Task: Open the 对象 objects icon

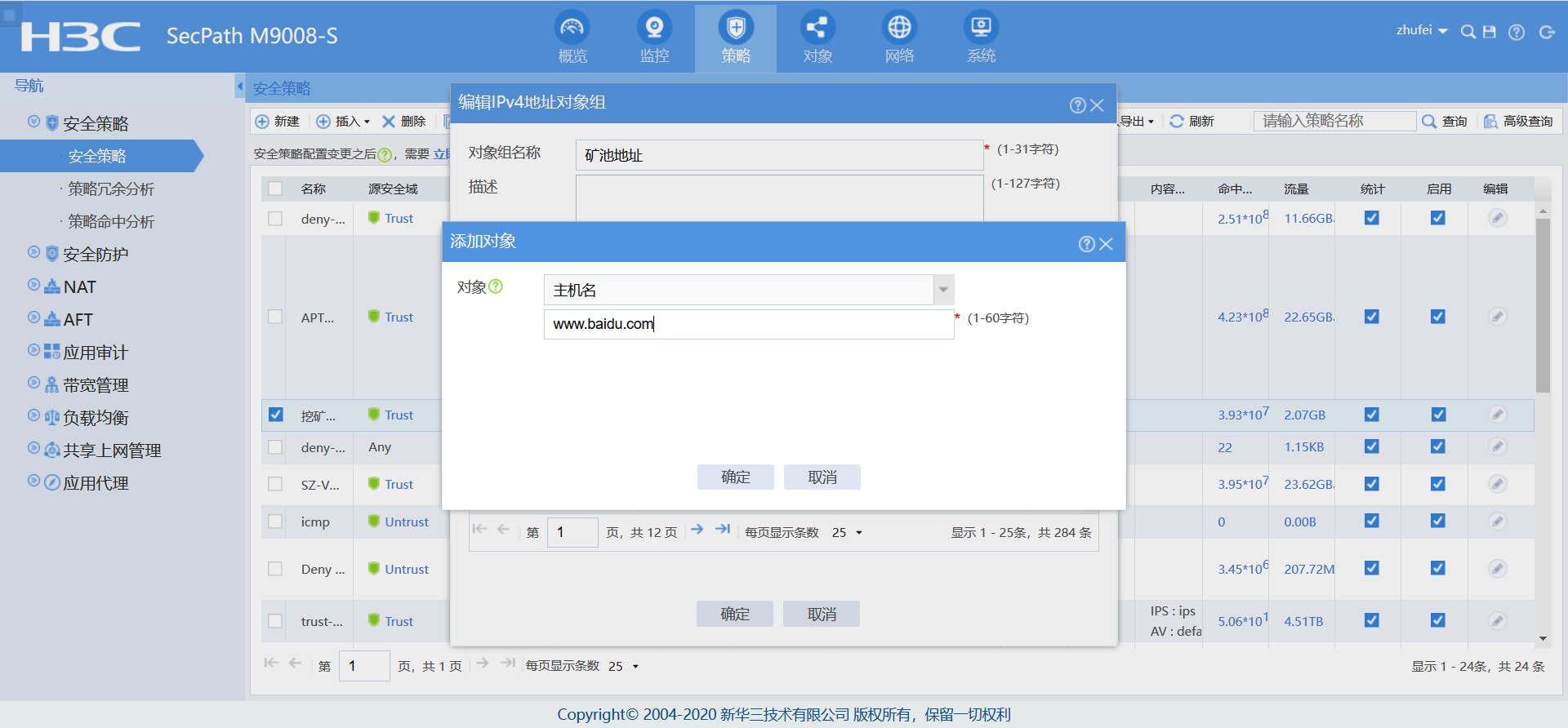Action: pyautogui.click(x=817, y=38)
